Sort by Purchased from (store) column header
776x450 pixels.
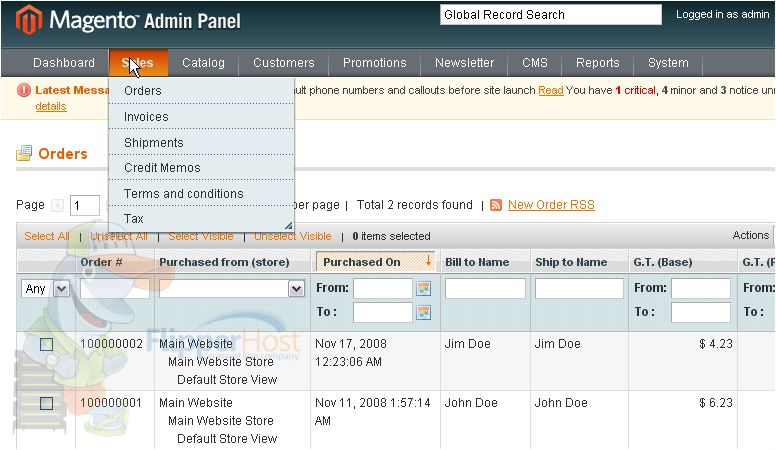tap(224, 262)
